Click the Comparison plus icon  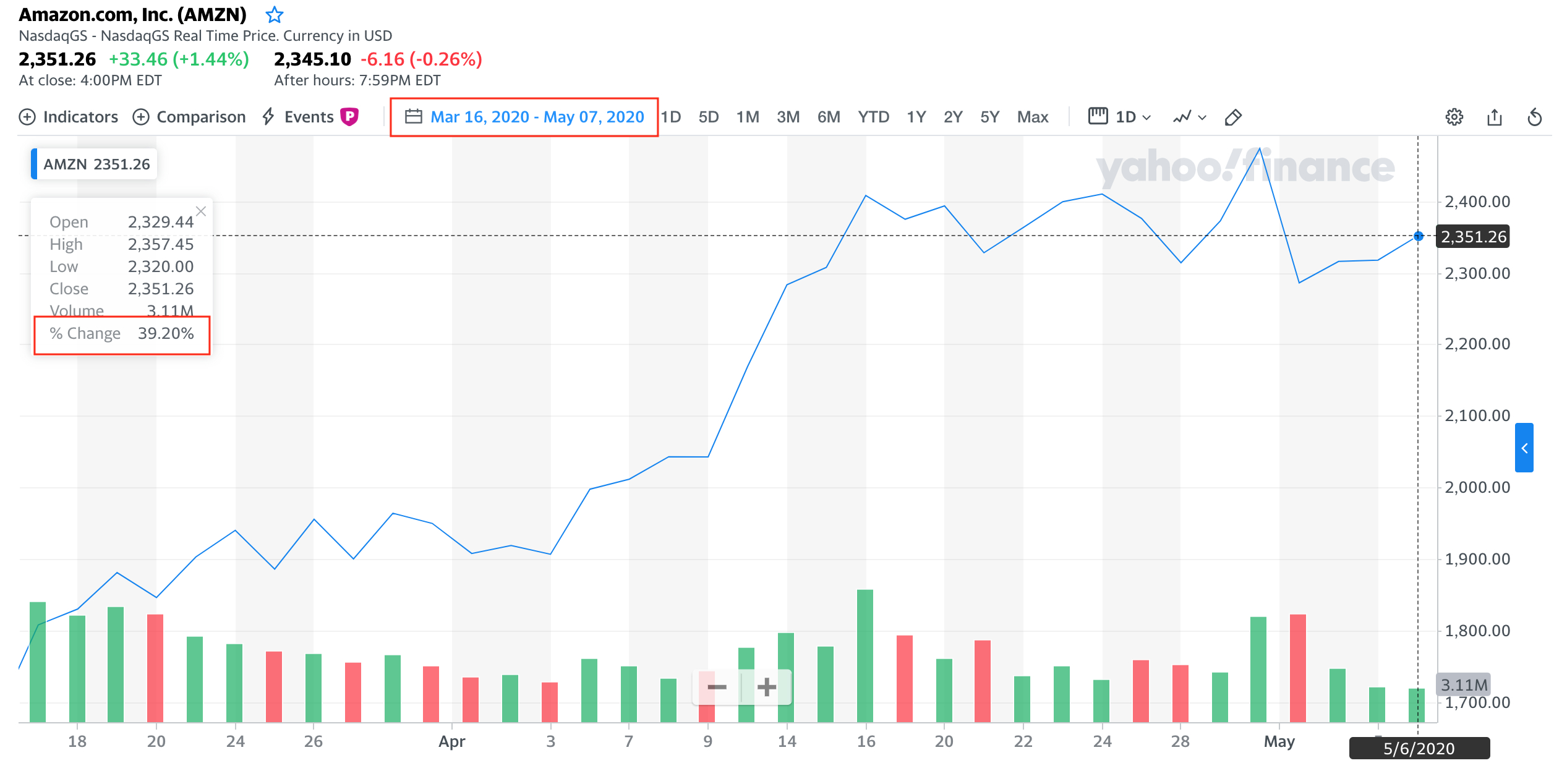pos(141,117)
